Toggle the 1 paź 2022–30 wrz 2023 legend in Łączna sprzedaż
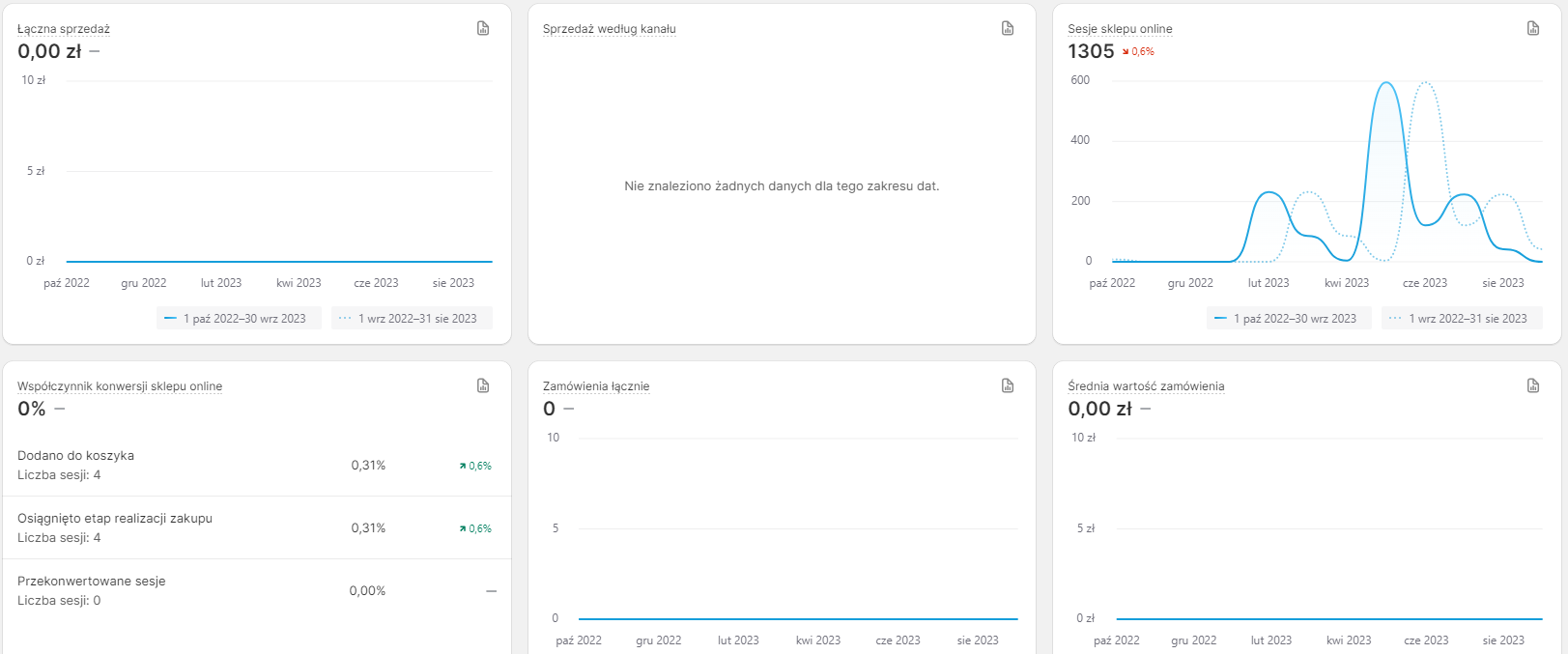Image resolution: width=1568 pixels, height=654 pixels. click(239, 319)
